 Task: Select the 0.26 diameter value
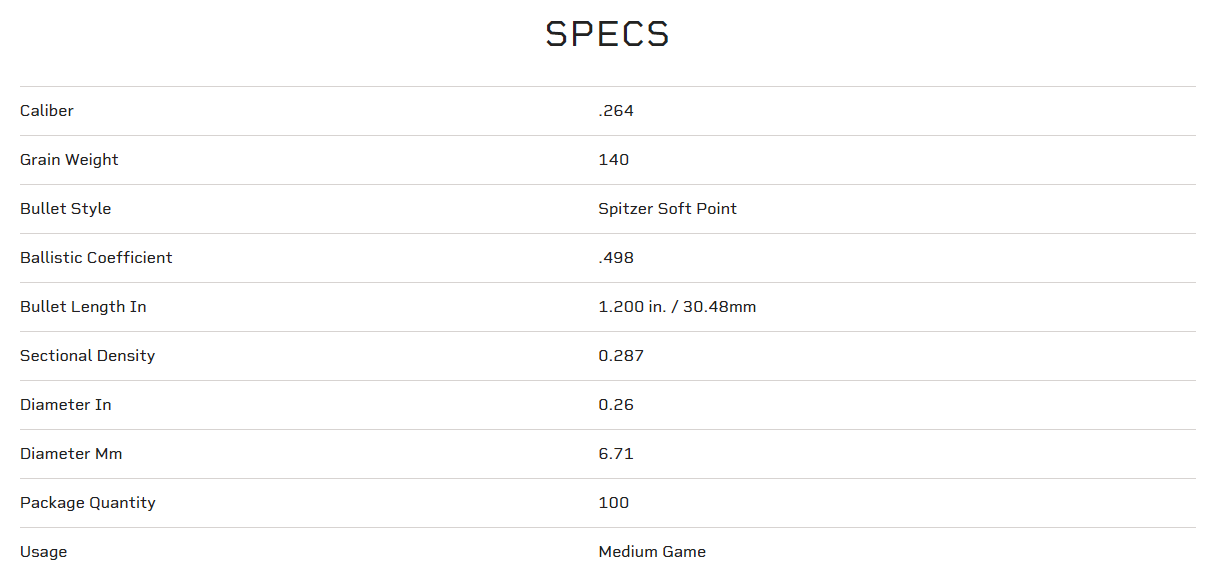tap(616, 405)
